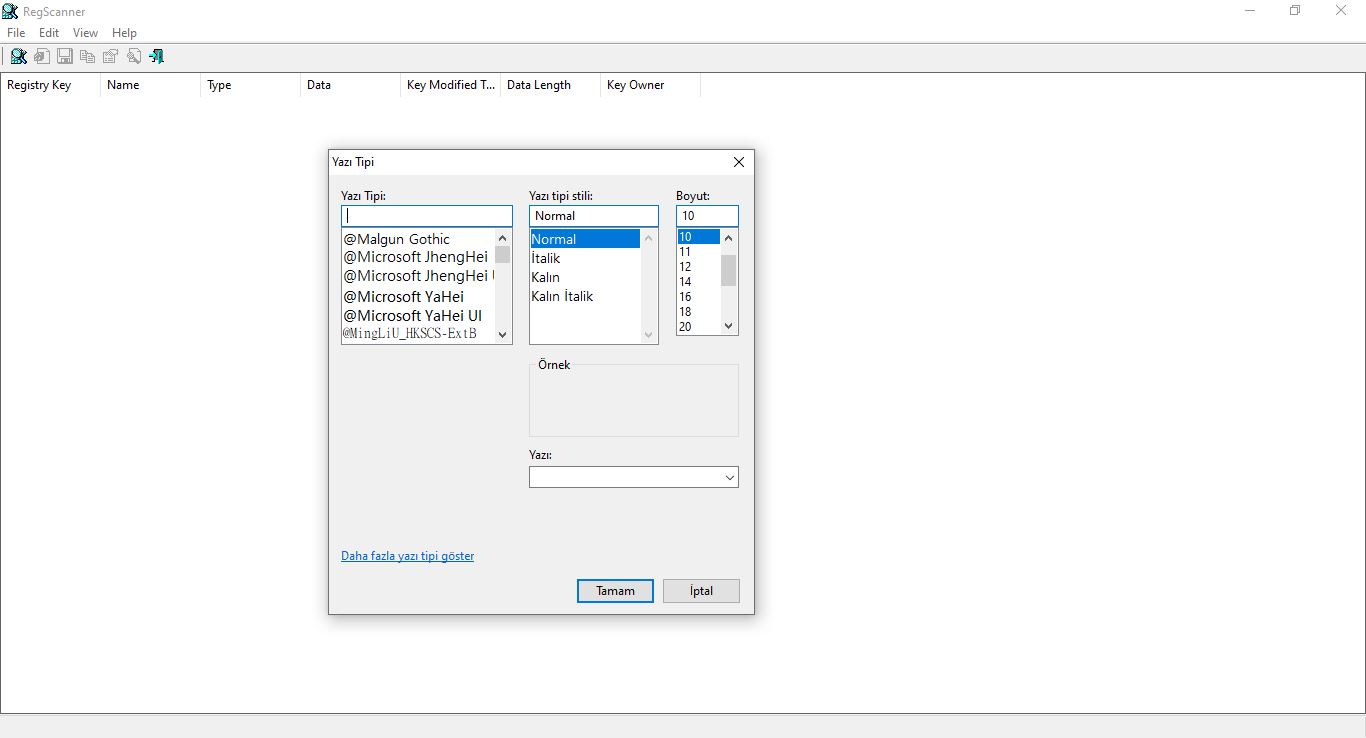
Task: Select @Microsoft YaHei font
Action: pyautogui.click(x=418, y=296)
